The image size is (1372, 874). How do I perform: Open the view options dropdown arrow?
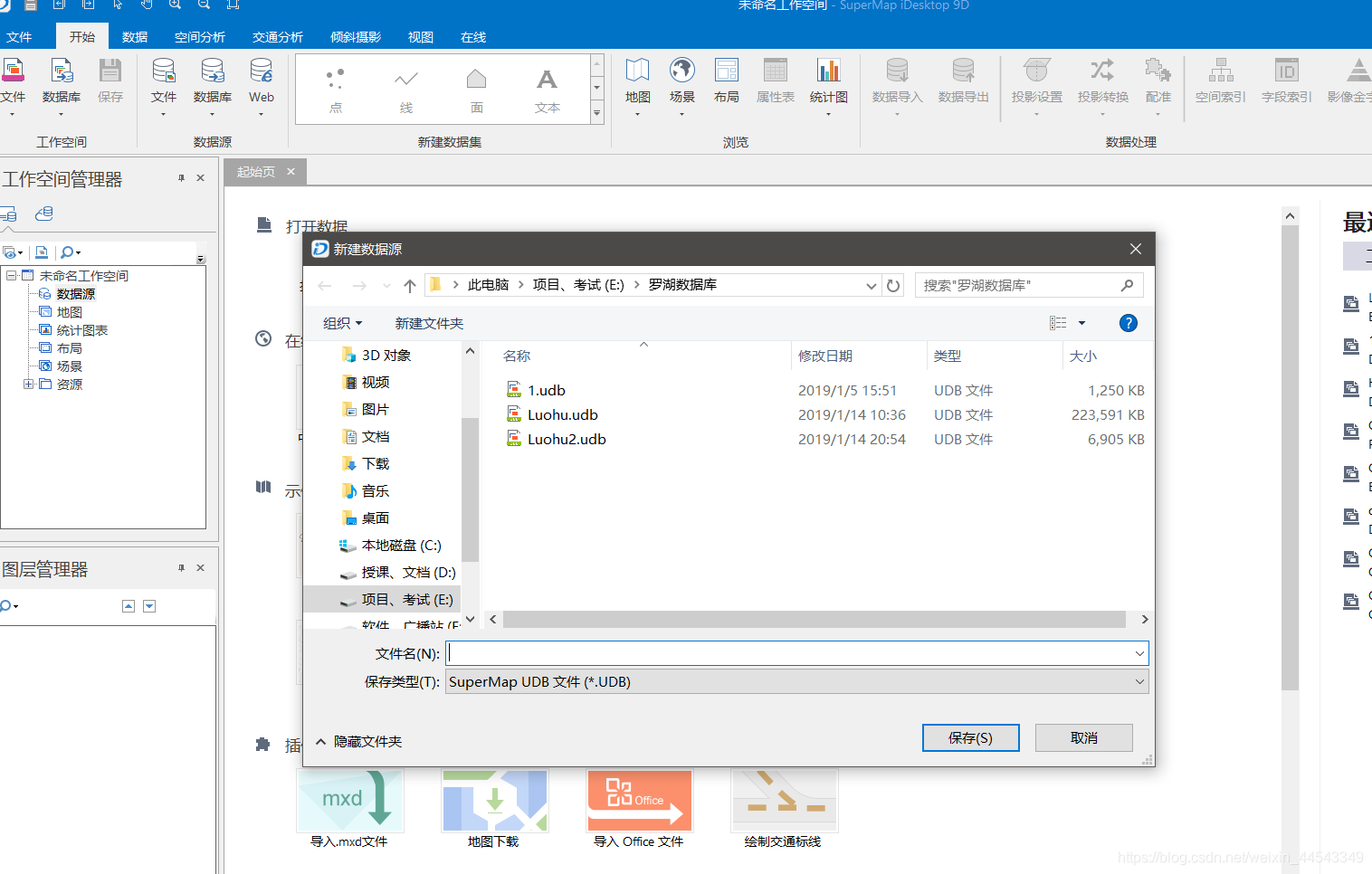pos(1081,323)
